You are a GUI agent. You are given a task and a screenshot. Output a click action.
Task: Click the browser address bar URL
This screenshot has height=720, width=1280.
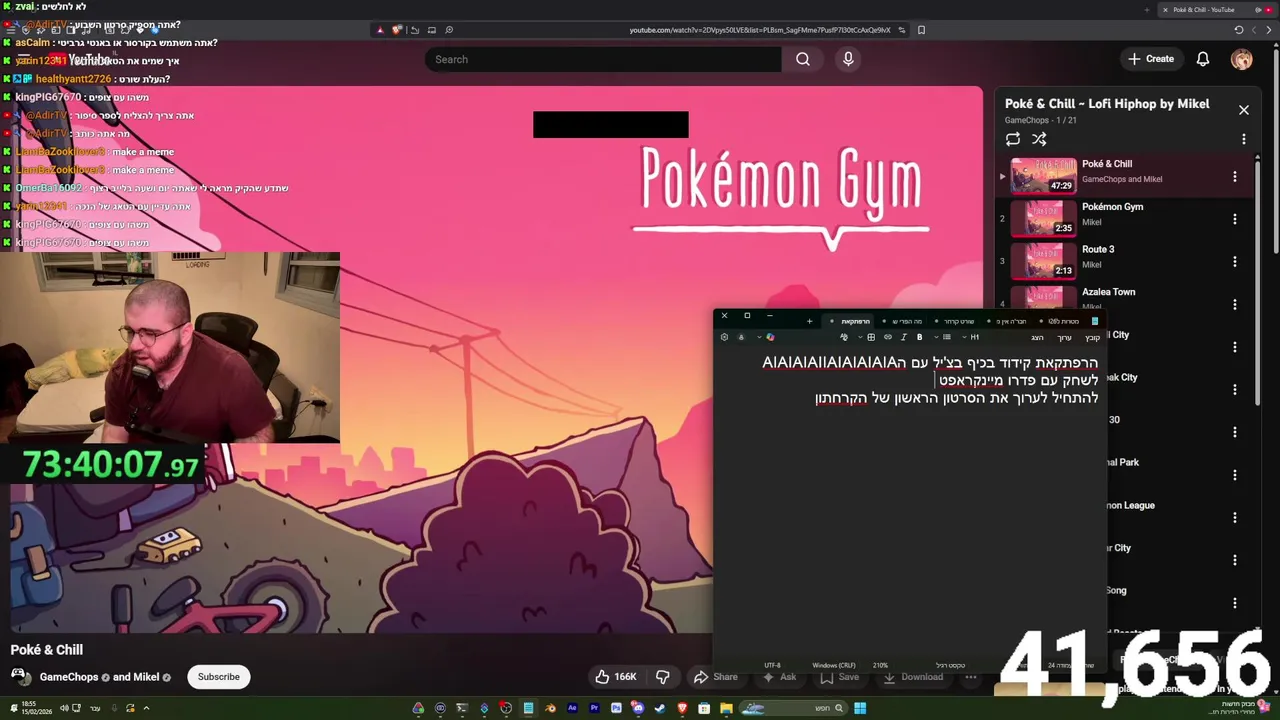pos(760,30)
